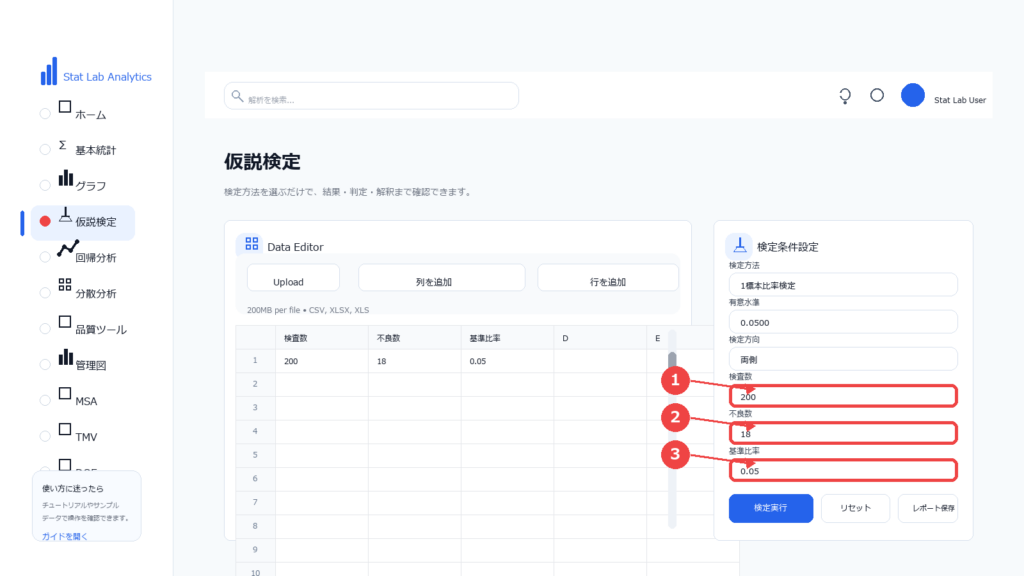Click the square icon for 品質ツール

[x=65, y=322]
